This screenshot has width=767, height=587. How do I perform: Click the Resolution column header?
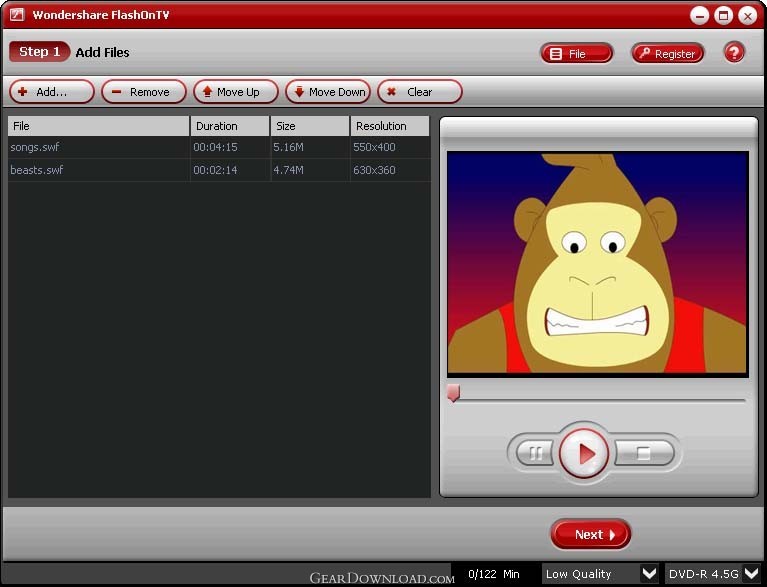[390, 126]
